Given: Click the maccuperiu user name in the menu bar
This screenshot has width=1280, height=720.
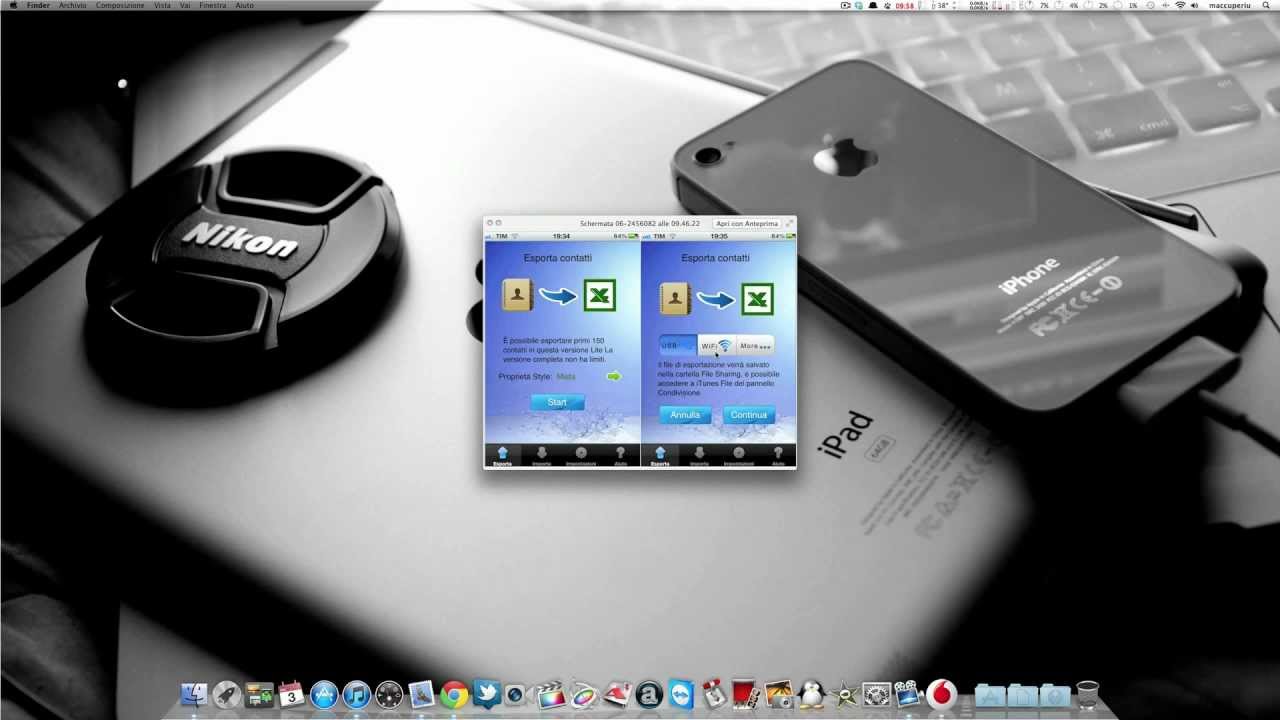Looking at the screenshot, I should (x=1230, y=6).
